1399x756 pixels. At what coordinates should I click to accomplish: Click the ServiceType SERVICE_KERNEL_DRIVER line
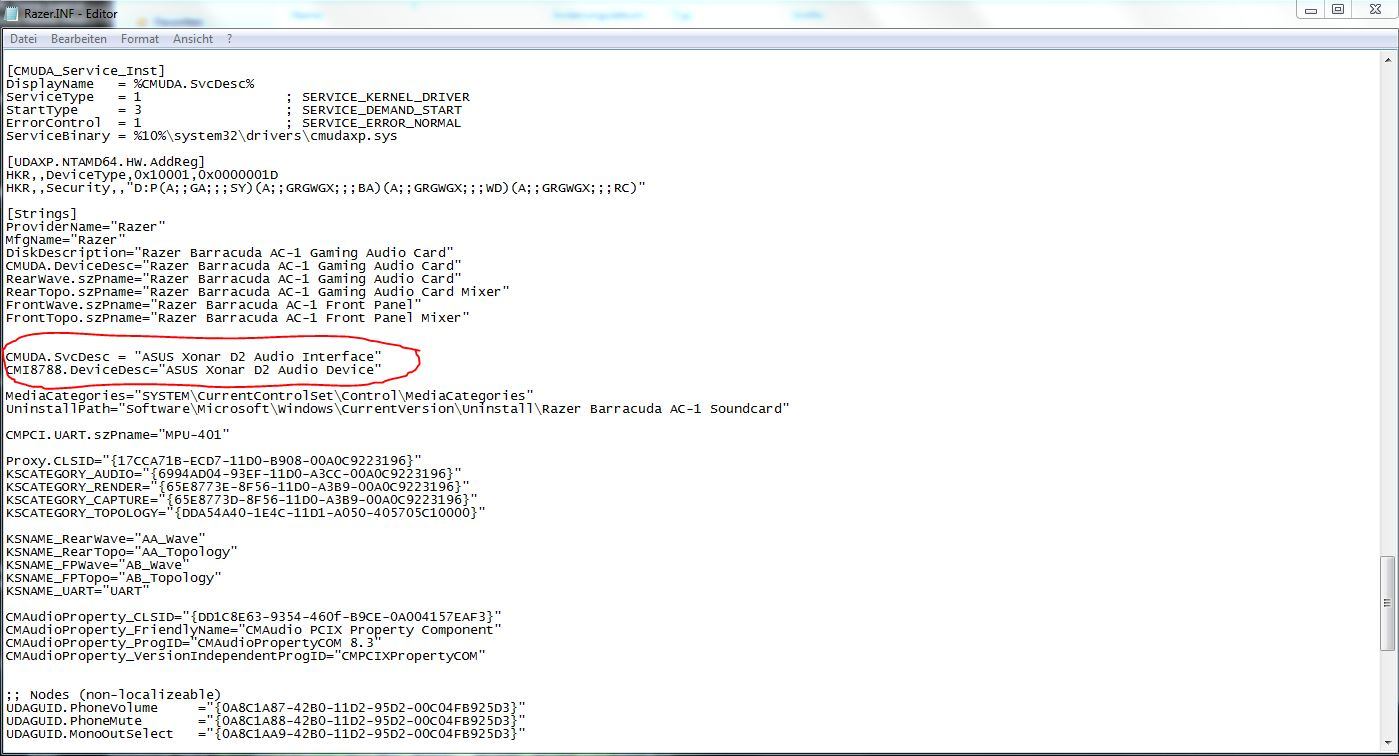click(x=237, y=97)
